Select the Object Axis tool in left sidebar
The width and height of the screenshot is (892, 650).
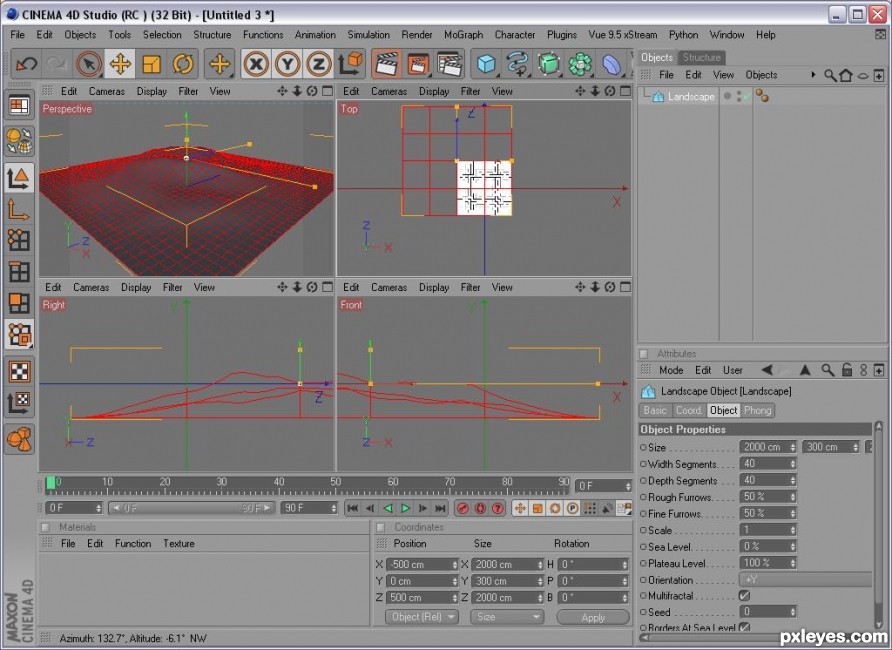click(19, 210)
